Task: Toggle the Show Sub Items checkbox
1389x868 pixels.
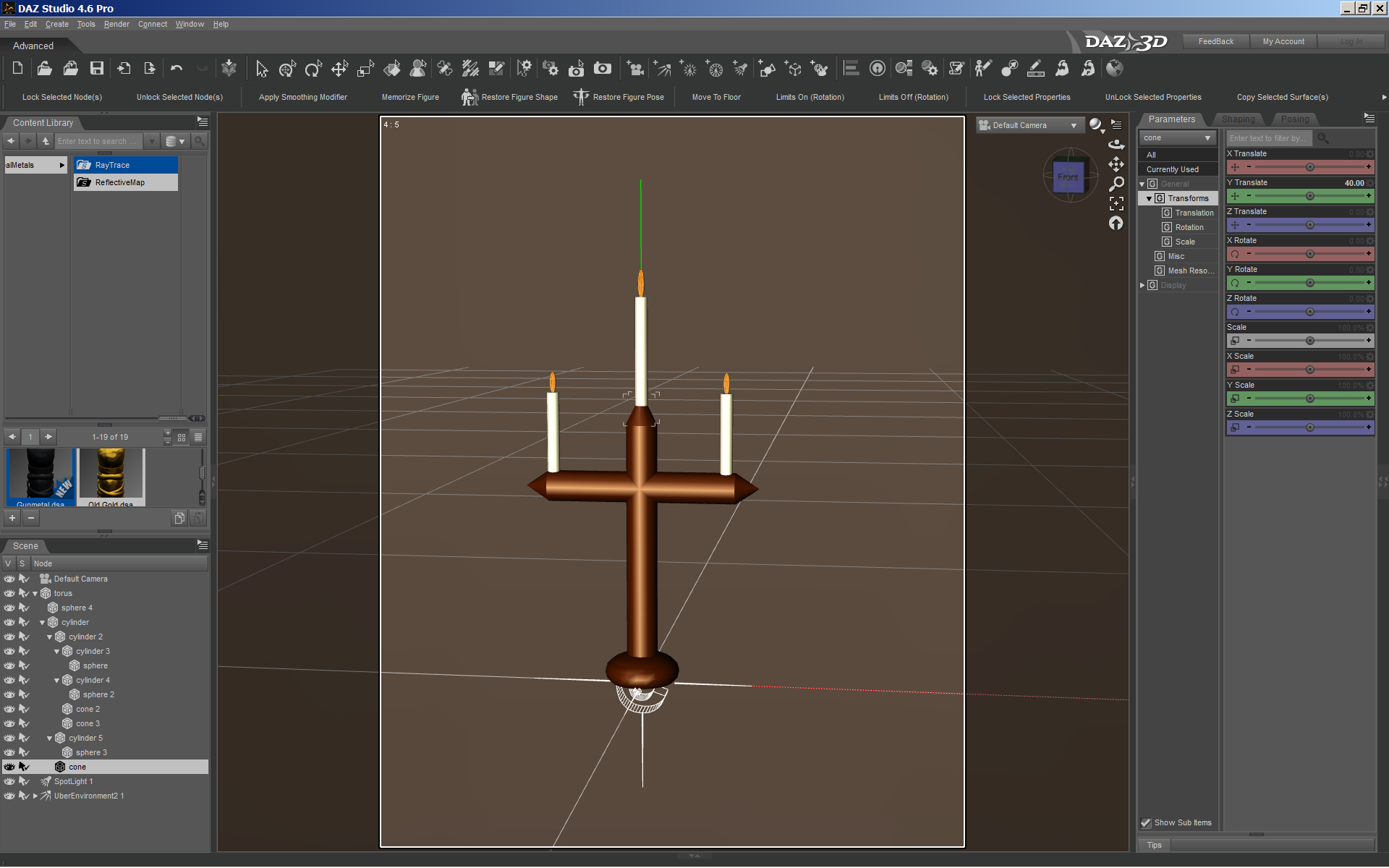Action: tap(1146, 822)
